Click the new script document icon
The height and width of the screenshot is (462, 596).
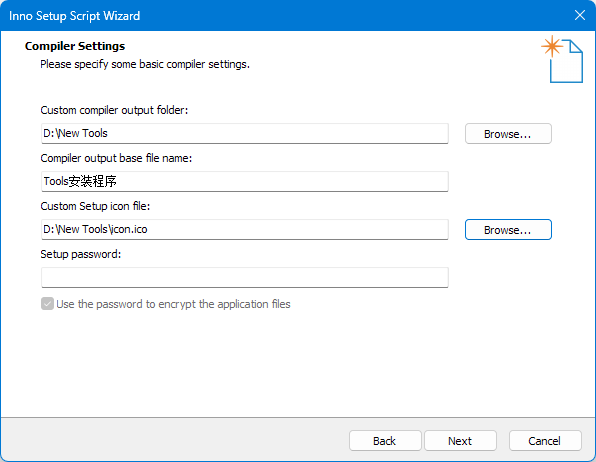[562, 59]
